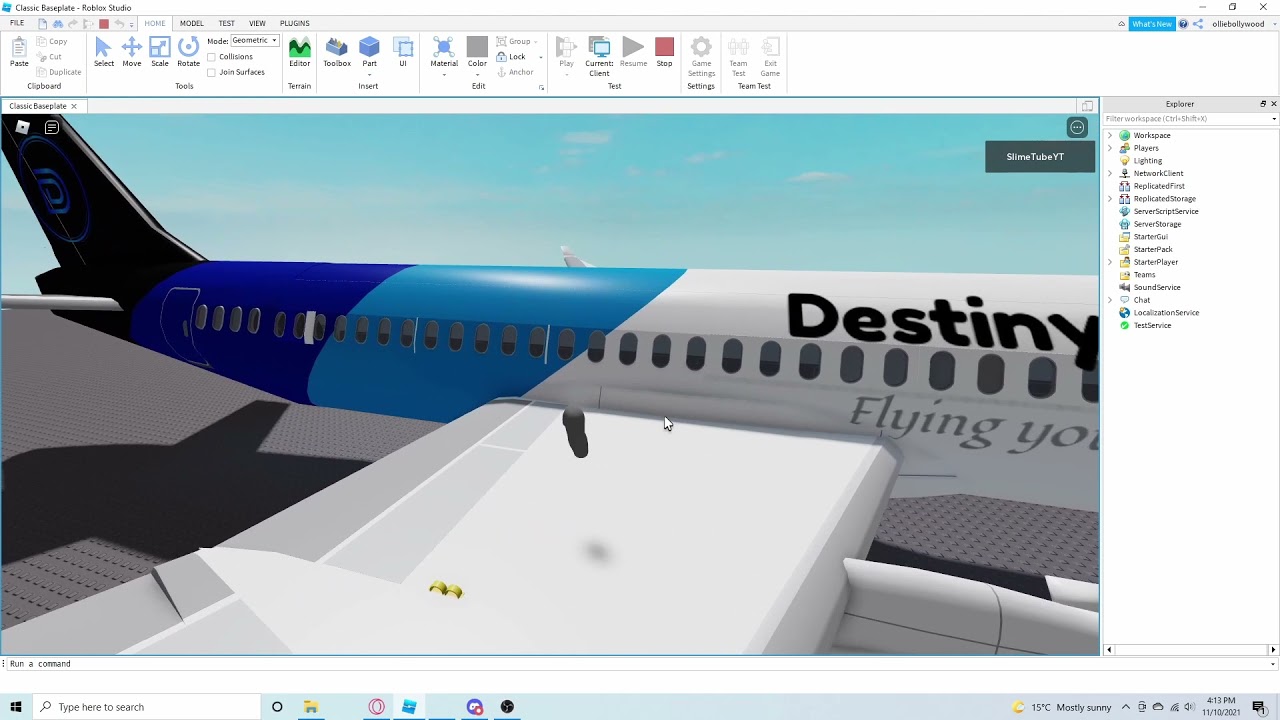Open File Explorer from taskbar
1280x720 pixels.
point(311,707)
